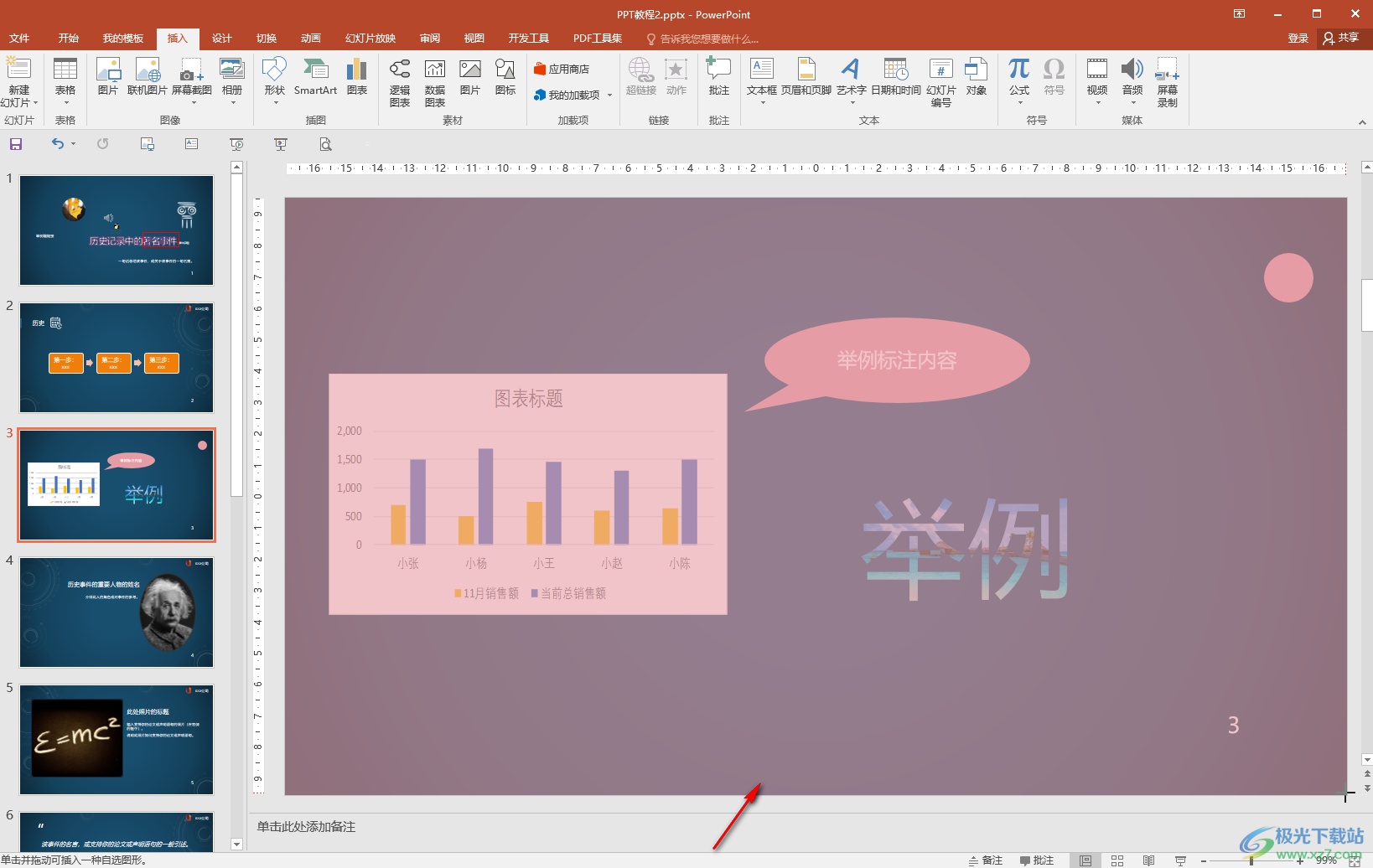Switch to the 开始 home tab
Image resolution: width=1373 pixels, height=868 pixels.
(69, 39)
